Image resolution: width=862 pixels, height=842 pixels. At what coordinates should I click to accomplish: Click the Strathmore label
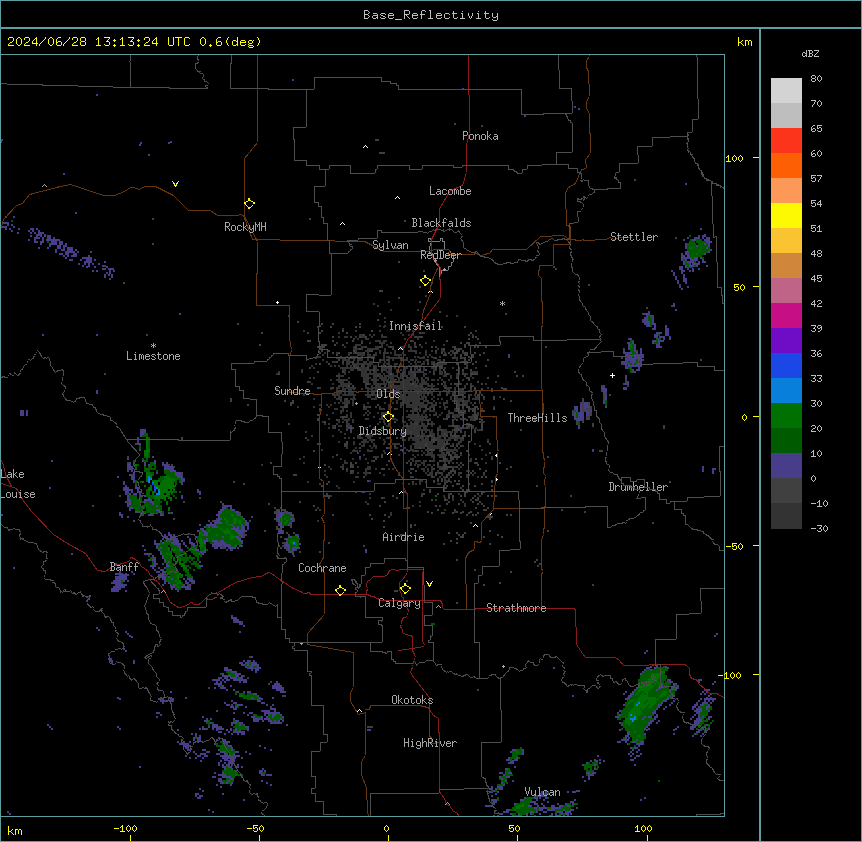pos(516,608)
